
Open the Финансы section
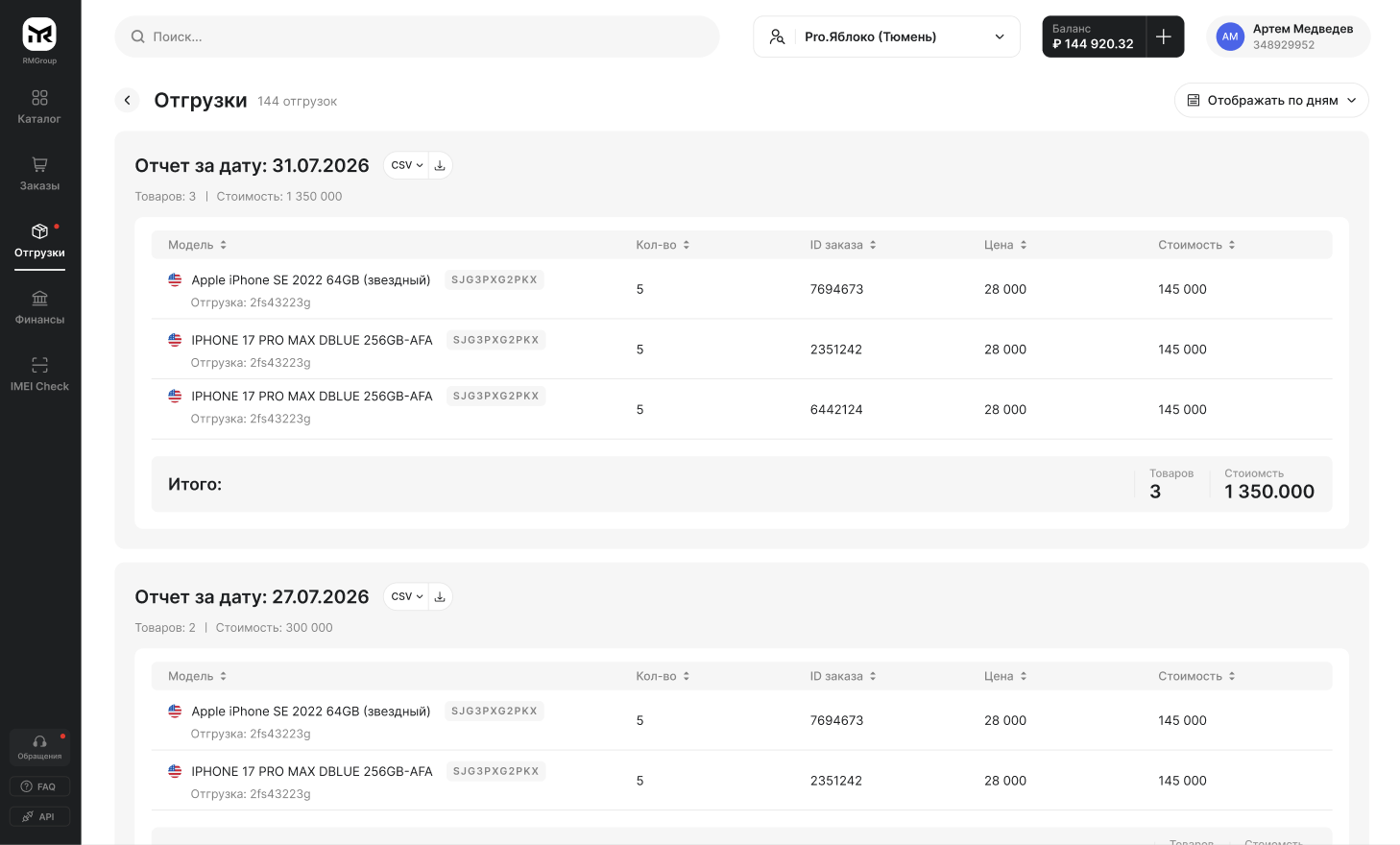[x=39, y=308]
